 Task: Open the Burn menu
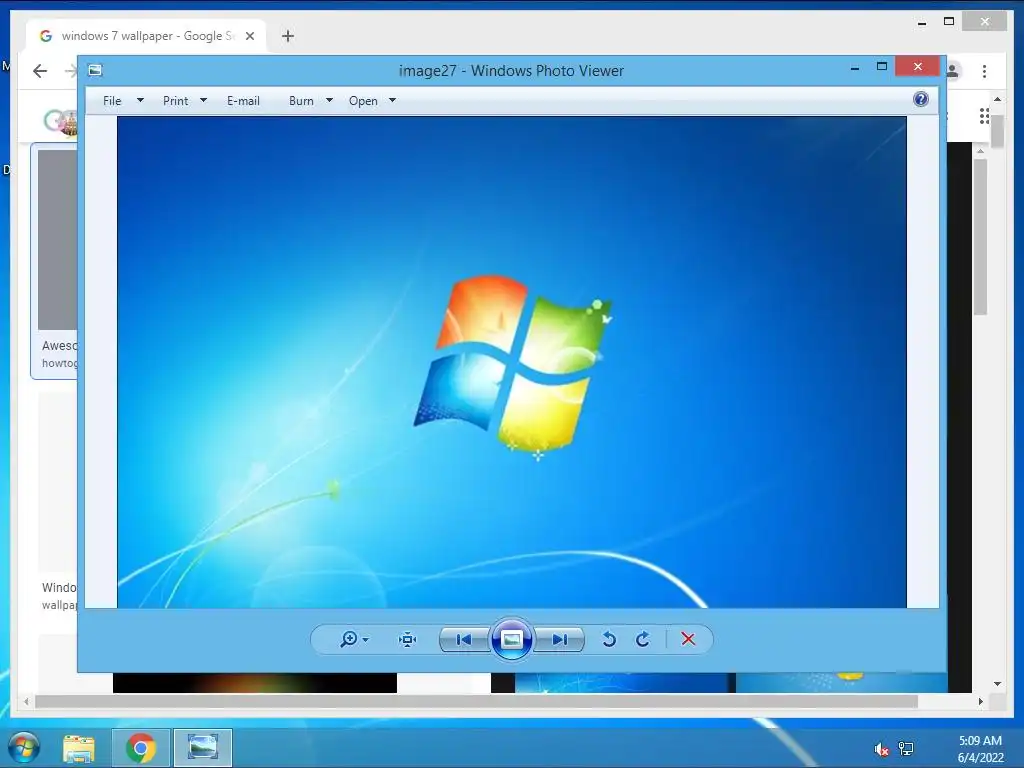pyautogui.click(x=301, y=101)
